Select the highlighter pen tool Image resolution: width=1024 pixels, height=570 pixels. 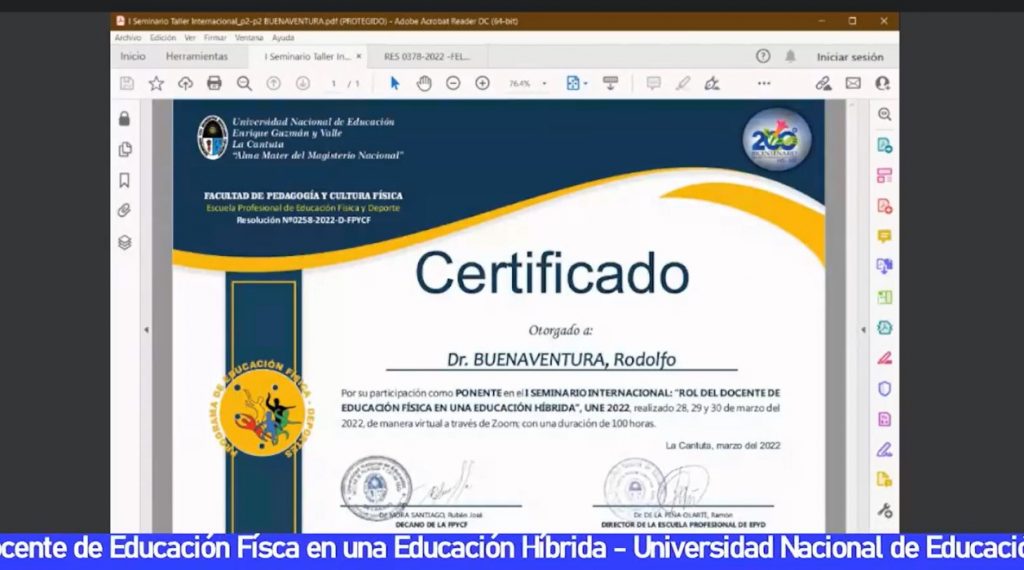683,83
